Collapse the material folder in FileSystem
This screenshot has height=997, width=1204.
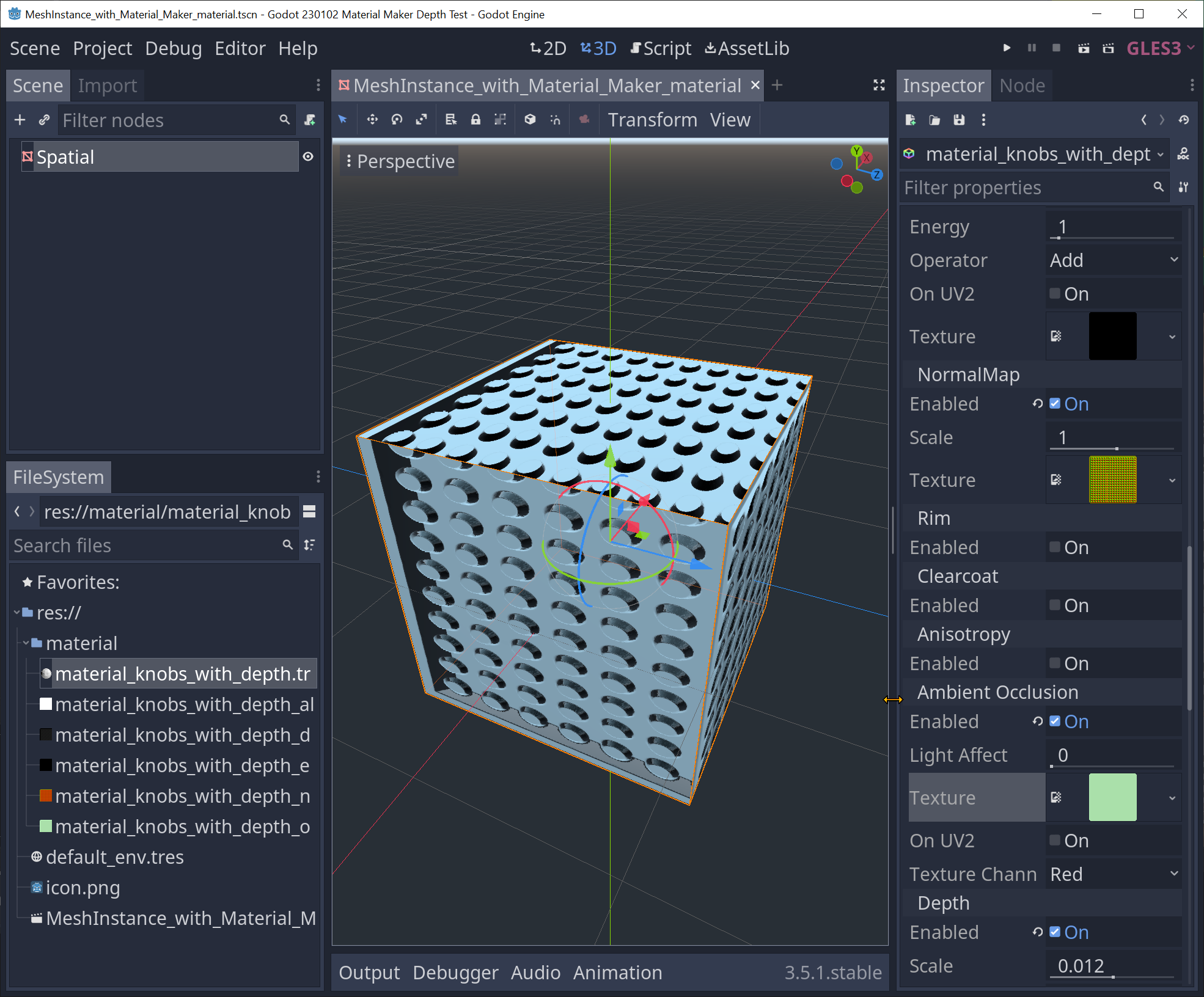tap(25, 643)
